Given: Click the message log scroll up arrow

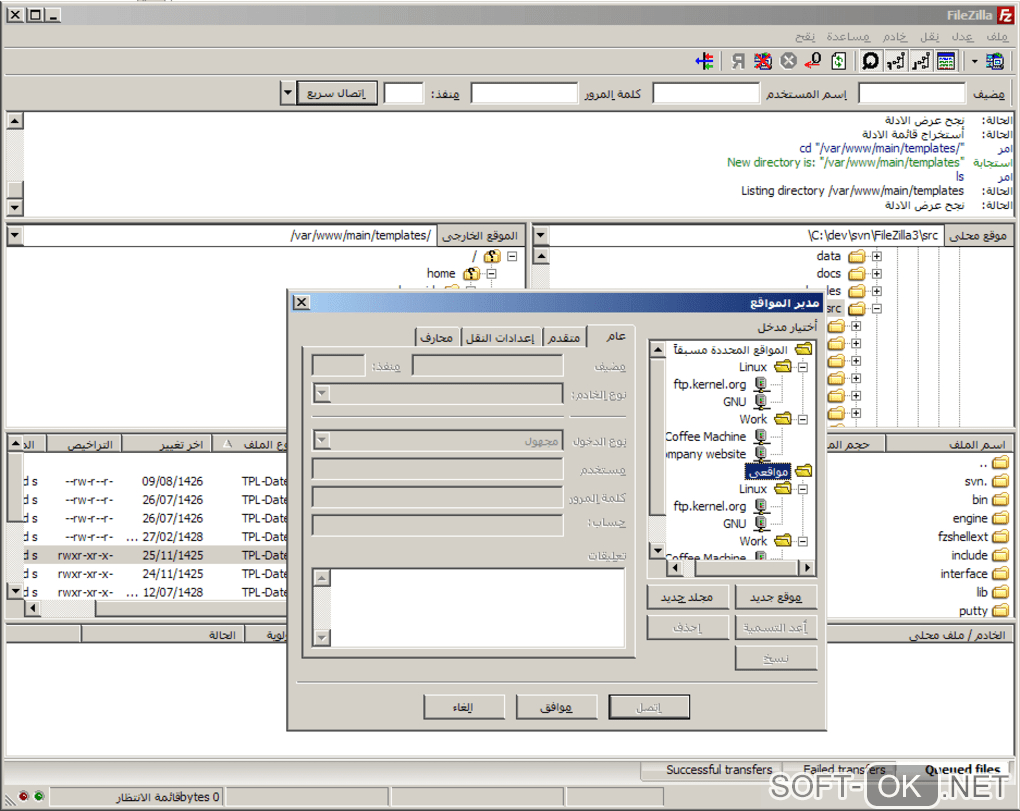Looking at the screenshot, I should tap(14, 121).
